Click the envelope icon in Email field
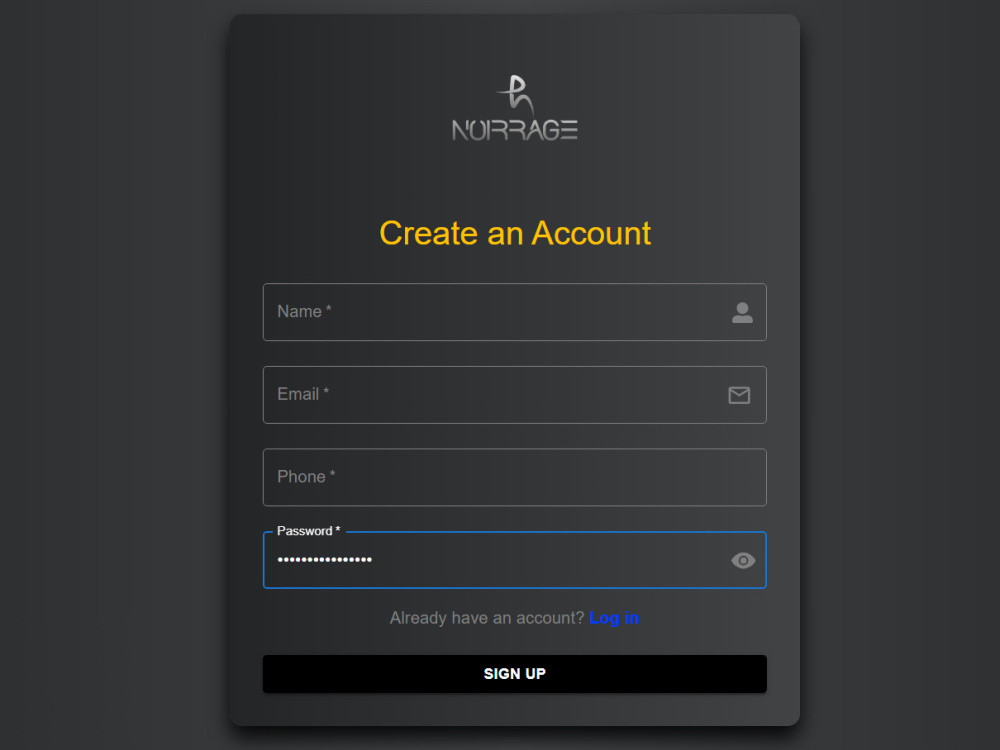The height and width of the screenshot is (750, 1000). pyautogui.click(x=739, y=395)
